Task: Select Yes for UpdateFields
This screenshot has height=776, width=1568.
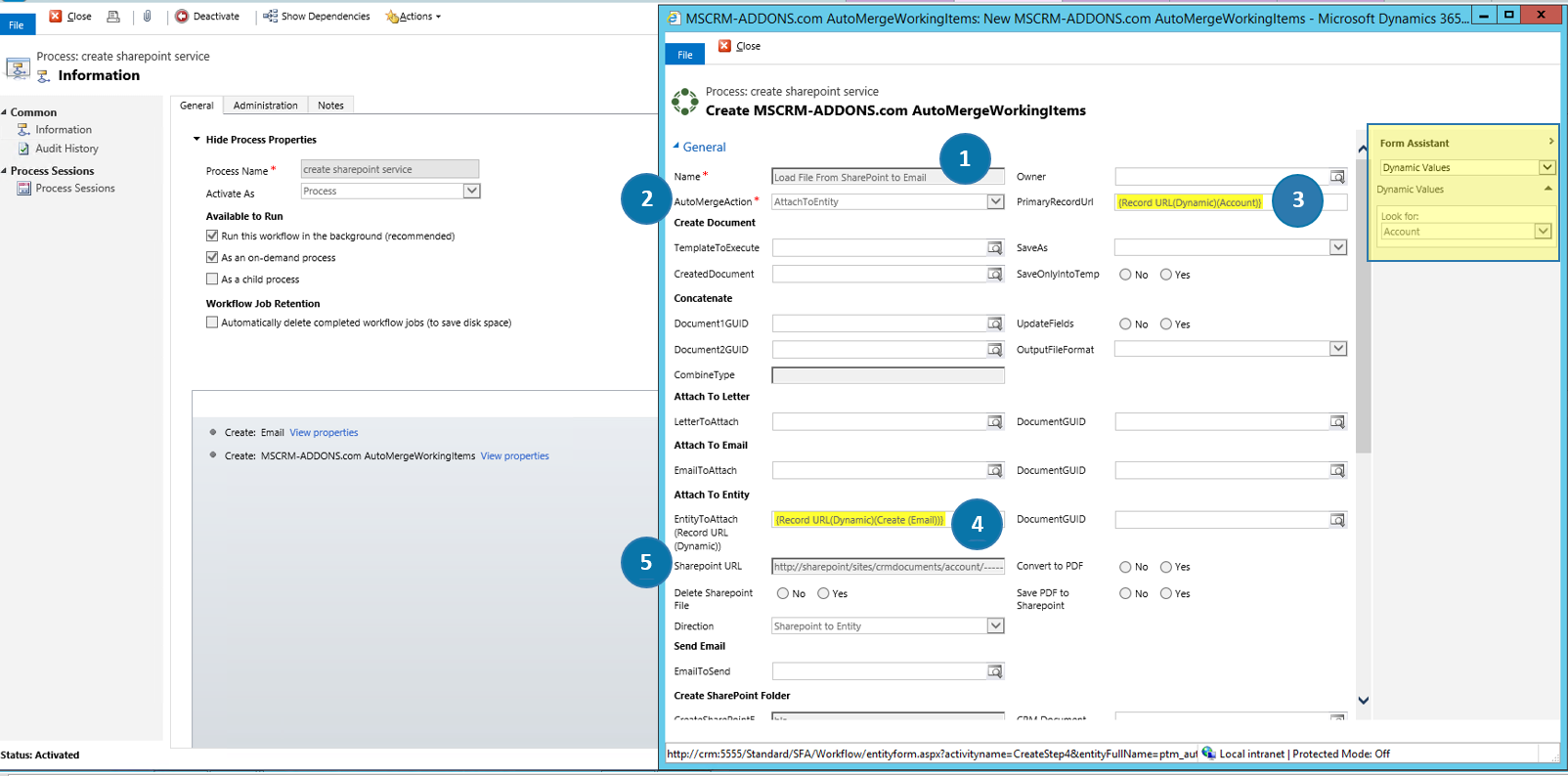Action: tap(1165, 323)
